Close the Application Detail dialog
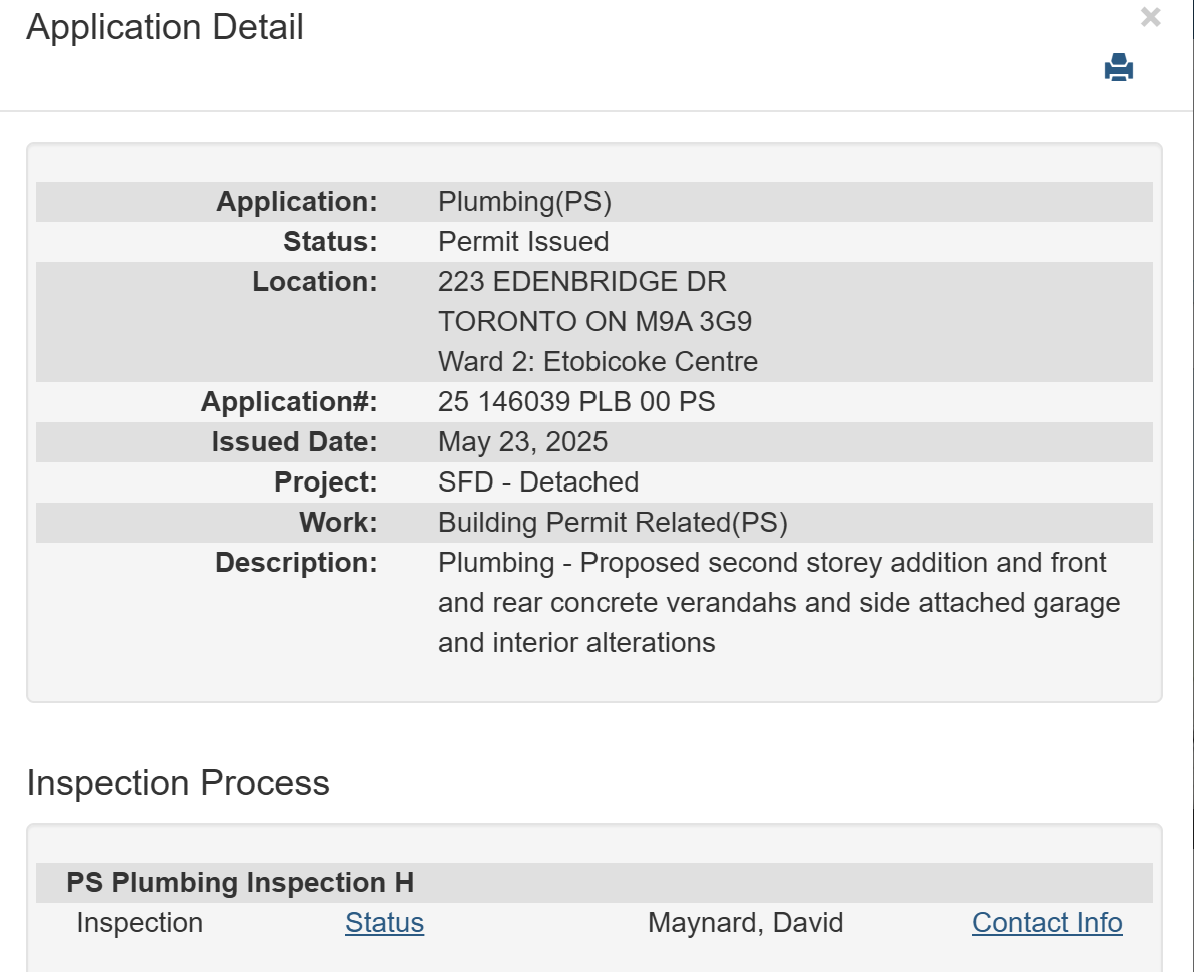1194x972 pixels. coord(1150,17)
